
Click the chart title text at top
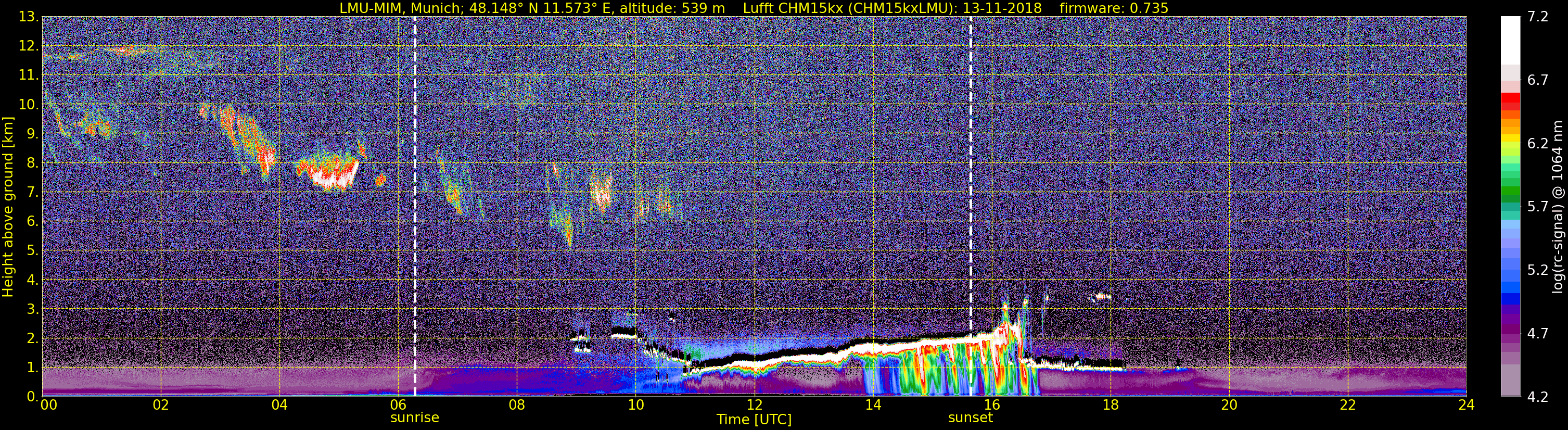tap(754, 8)
